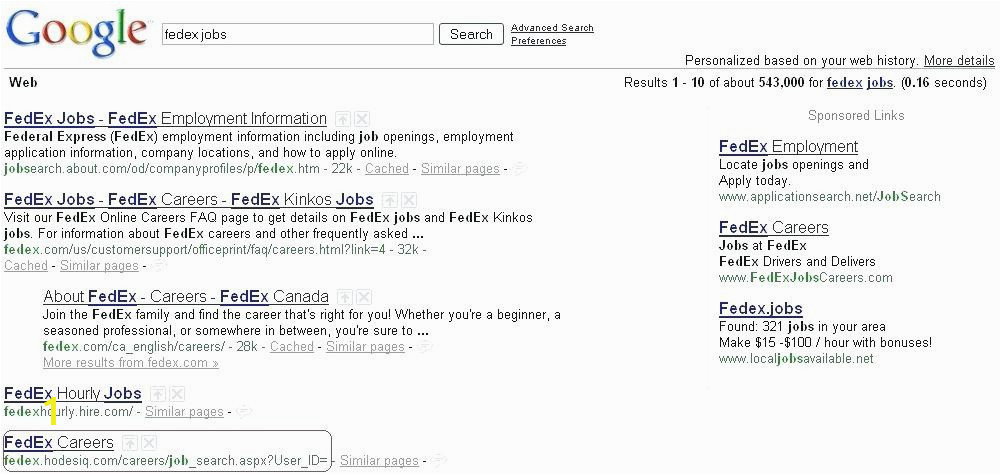Image resolution: width=1001 pixels, height=475 pixels.
Task: Open the Preferences link
Action: [x=539, y=41]
